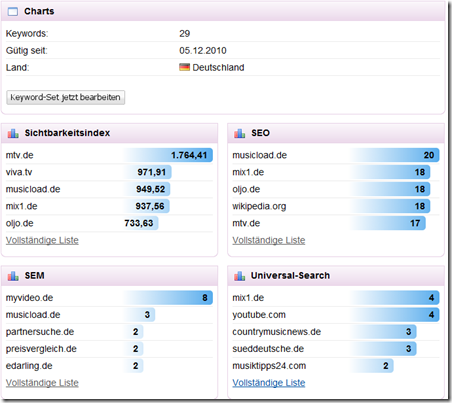This screenshot has width=452, height=403.
Task: Click the Sichtbarkeitsindex bar chart icon
Action: 13,133
